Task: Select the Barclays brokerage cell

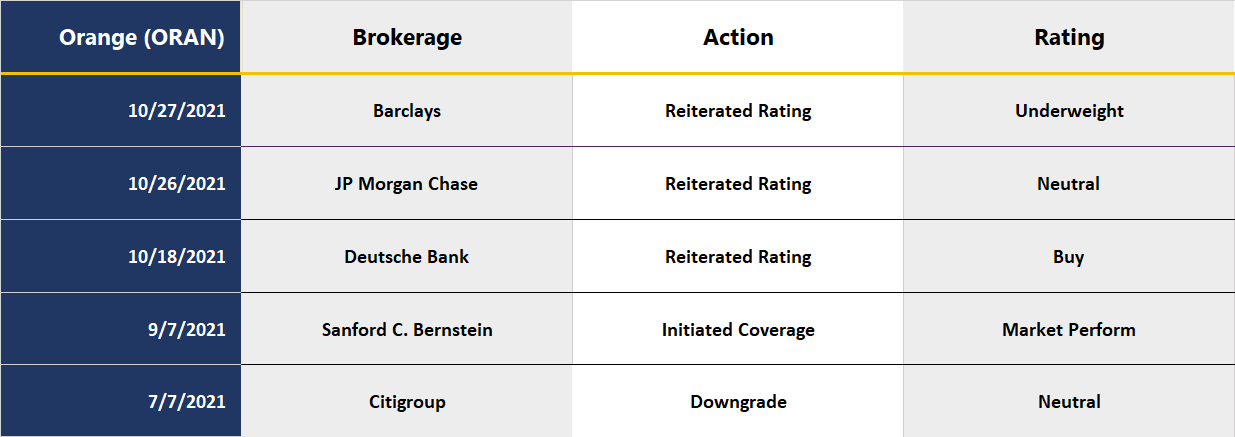Action: pyautogui.click(x=407, y=111)
